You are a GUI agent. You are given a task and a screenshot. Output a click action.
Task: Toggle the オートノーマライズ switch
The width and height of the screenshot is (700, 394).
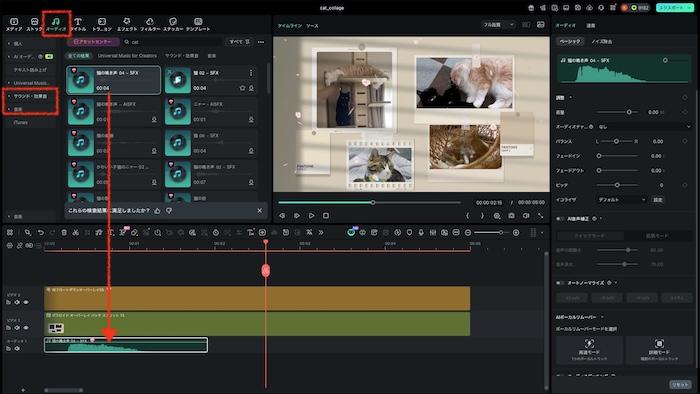click(x=560, y=283)
